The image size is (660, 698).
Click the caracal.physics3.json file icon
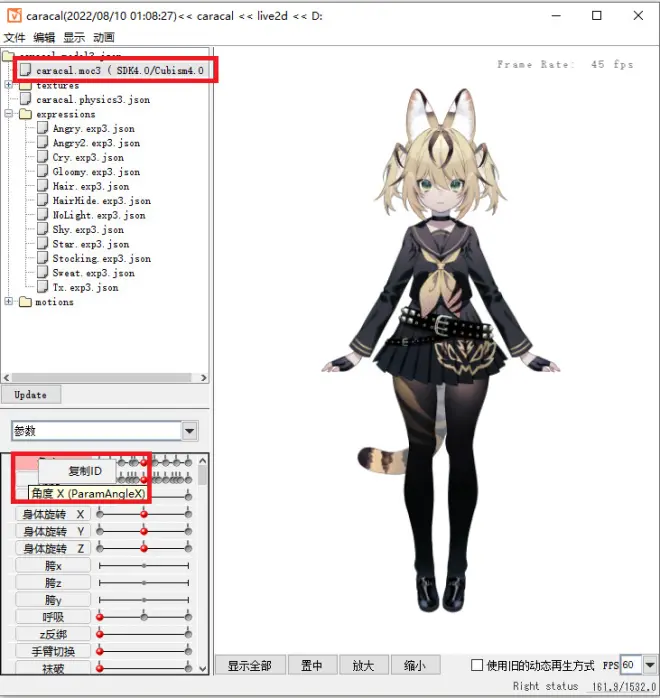26,99
